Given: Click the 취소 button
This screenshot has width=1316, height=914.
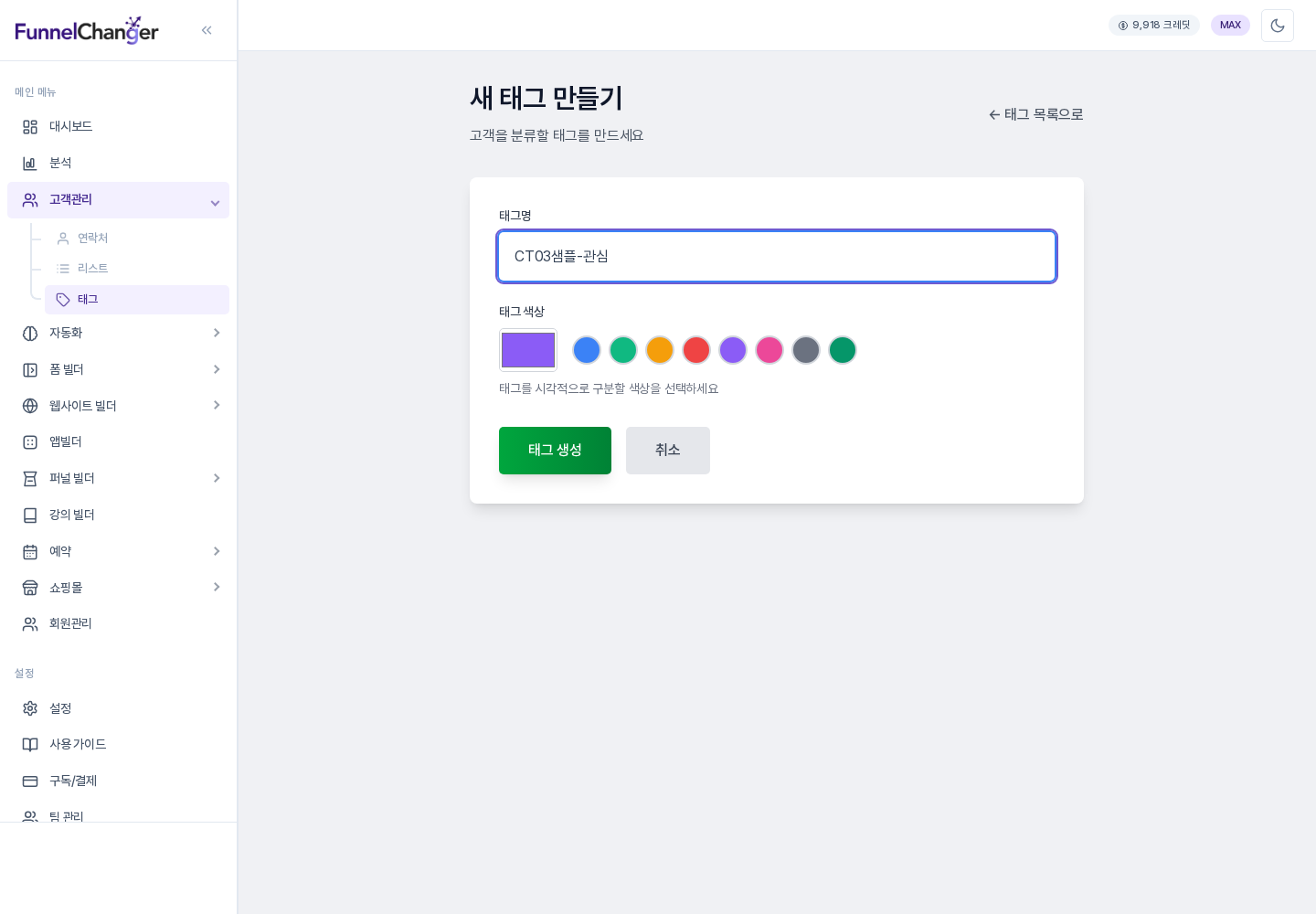Looking at the screenshot, I should pyautogui.click(x=668, y=451).
